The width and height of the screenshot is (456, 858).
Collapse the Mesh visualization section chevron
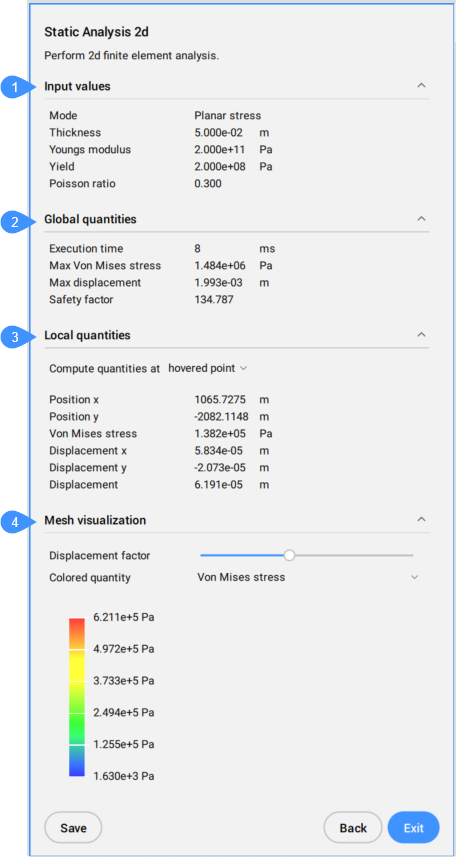coord(421,519)
